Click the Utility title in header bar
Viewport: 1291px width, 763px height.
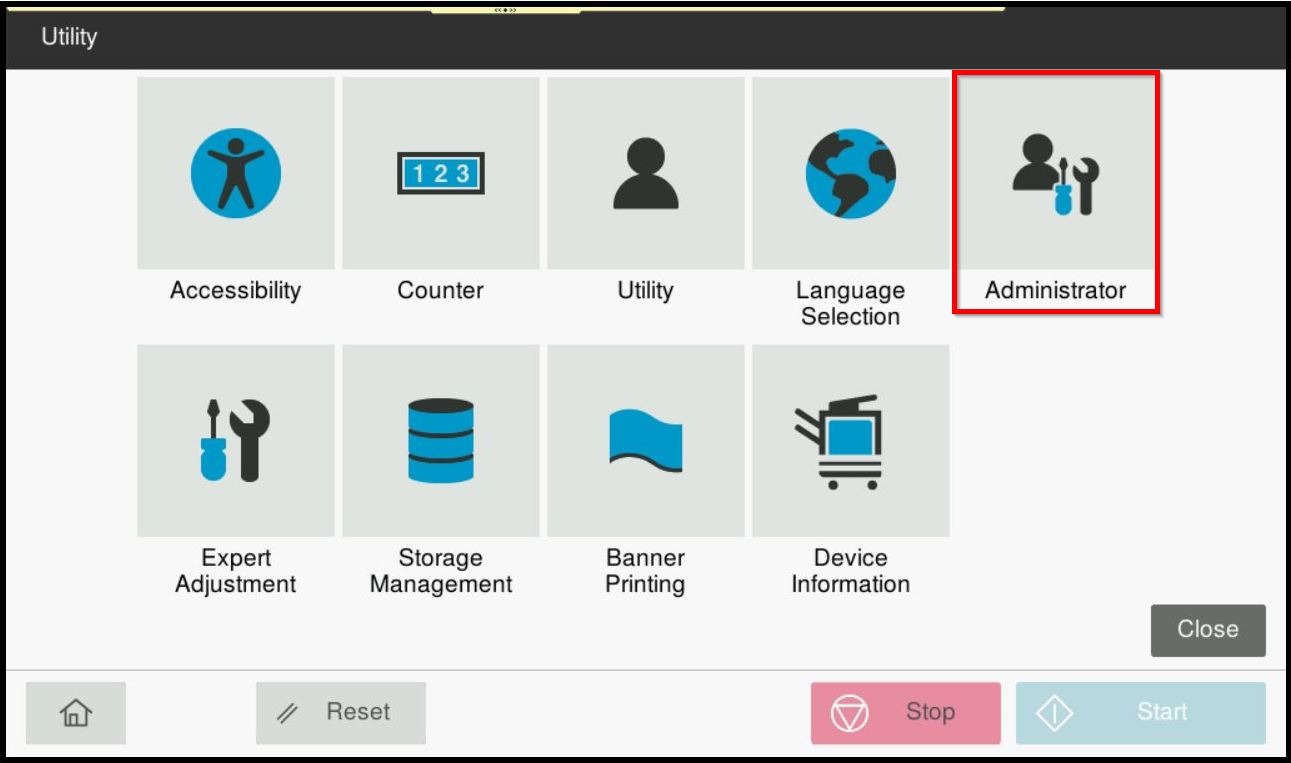coord(69,37)
